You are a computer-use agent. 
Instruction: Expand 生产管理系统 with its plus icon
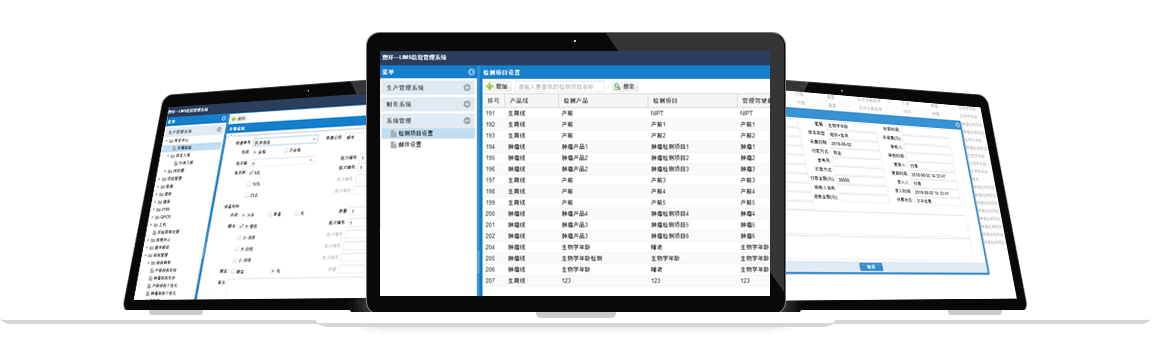click(x=467, y=88)
